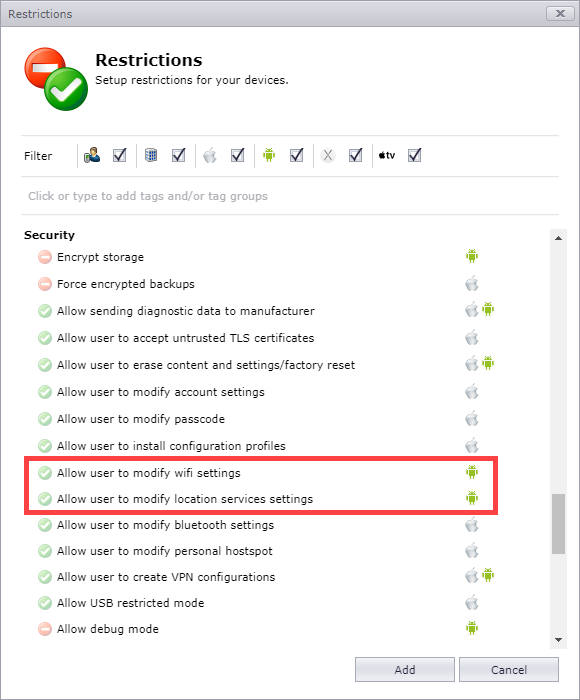Click the scroll down arrow
This screenshot has width=580, height=700.
pos(558,640)
